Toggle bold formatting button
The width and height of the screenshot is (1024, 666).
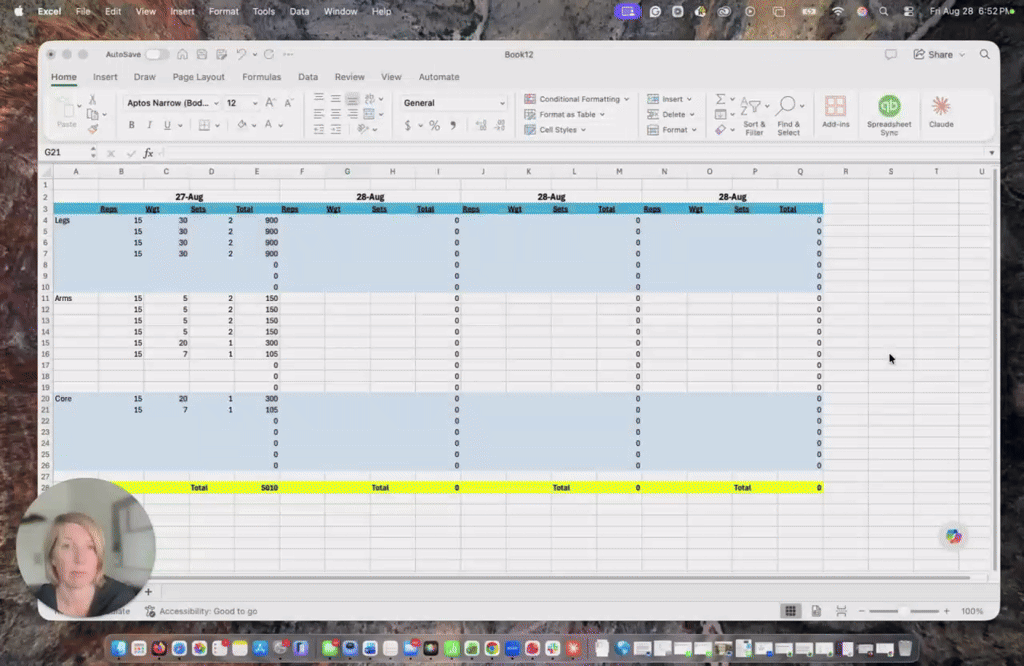click(x=131, y=125)
